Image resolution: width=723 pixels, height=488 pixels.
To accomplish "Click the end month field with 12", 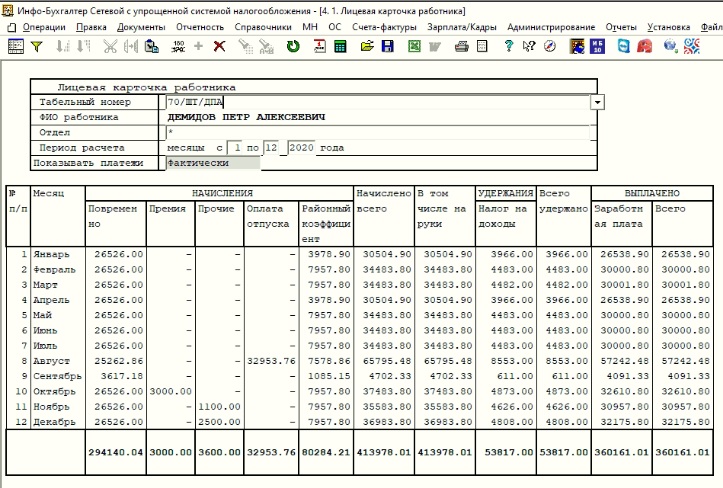I will click(271, 148).
